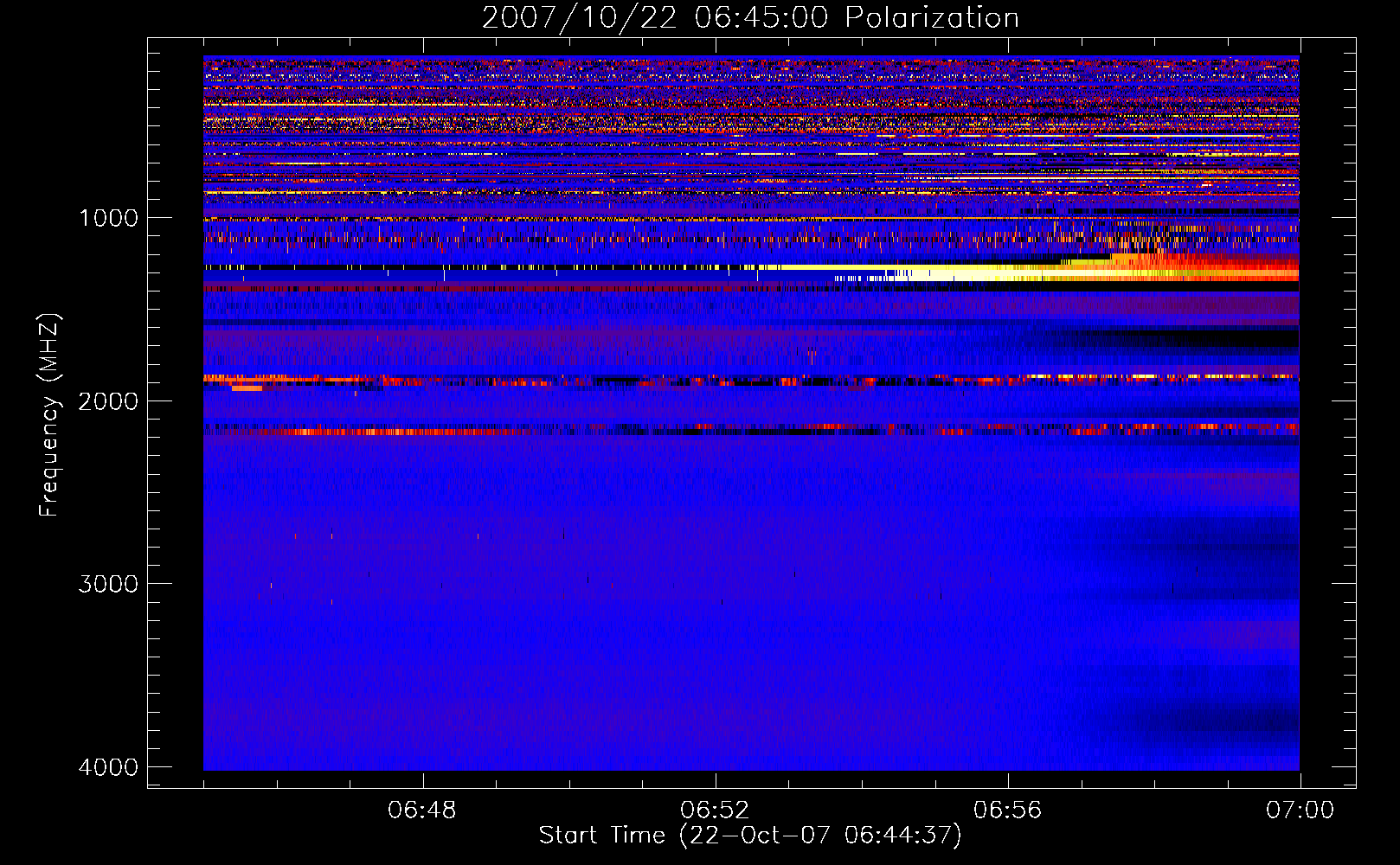Image resolution: width=1400 pixels, height=865 pixels.
Task: Click the 'Start Time (22-Oct-07 06:44:37)' label
Action: coord(750,836)
